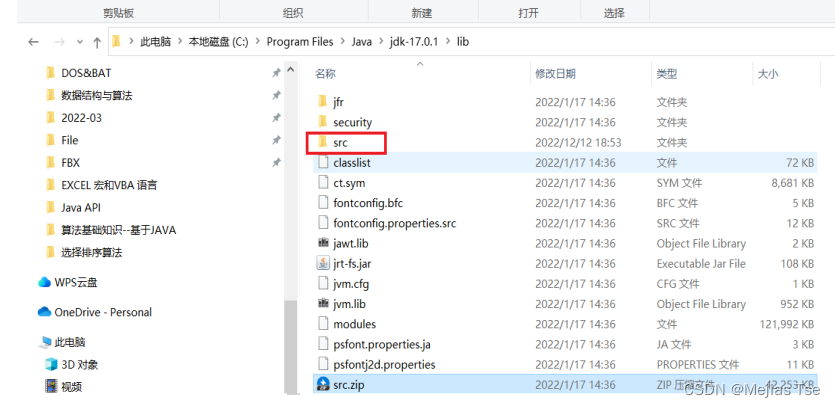The image size is (835, 407).
Task: Click the up-one-level arrow
Action: (x=97, y=43)
